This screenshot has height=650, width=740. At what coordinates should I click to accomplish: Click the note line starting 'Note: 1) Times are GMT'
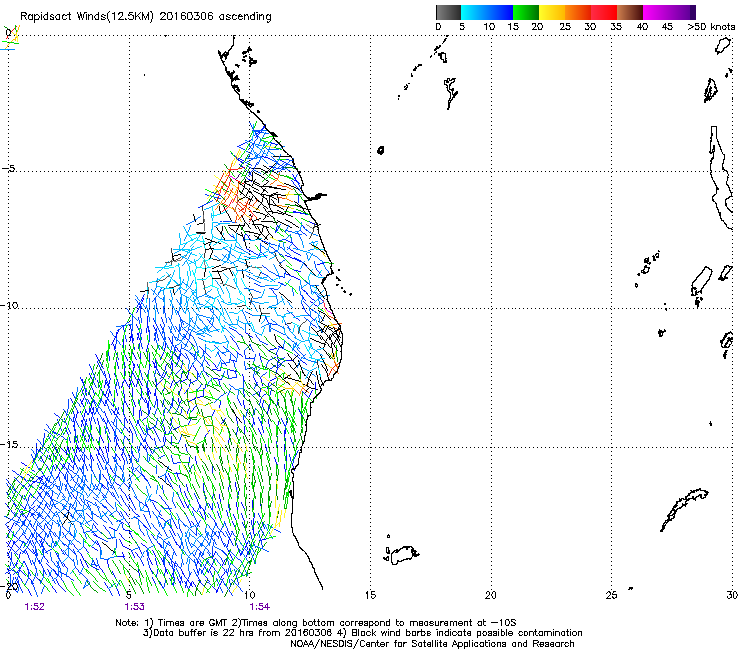(x=316, y=623)
